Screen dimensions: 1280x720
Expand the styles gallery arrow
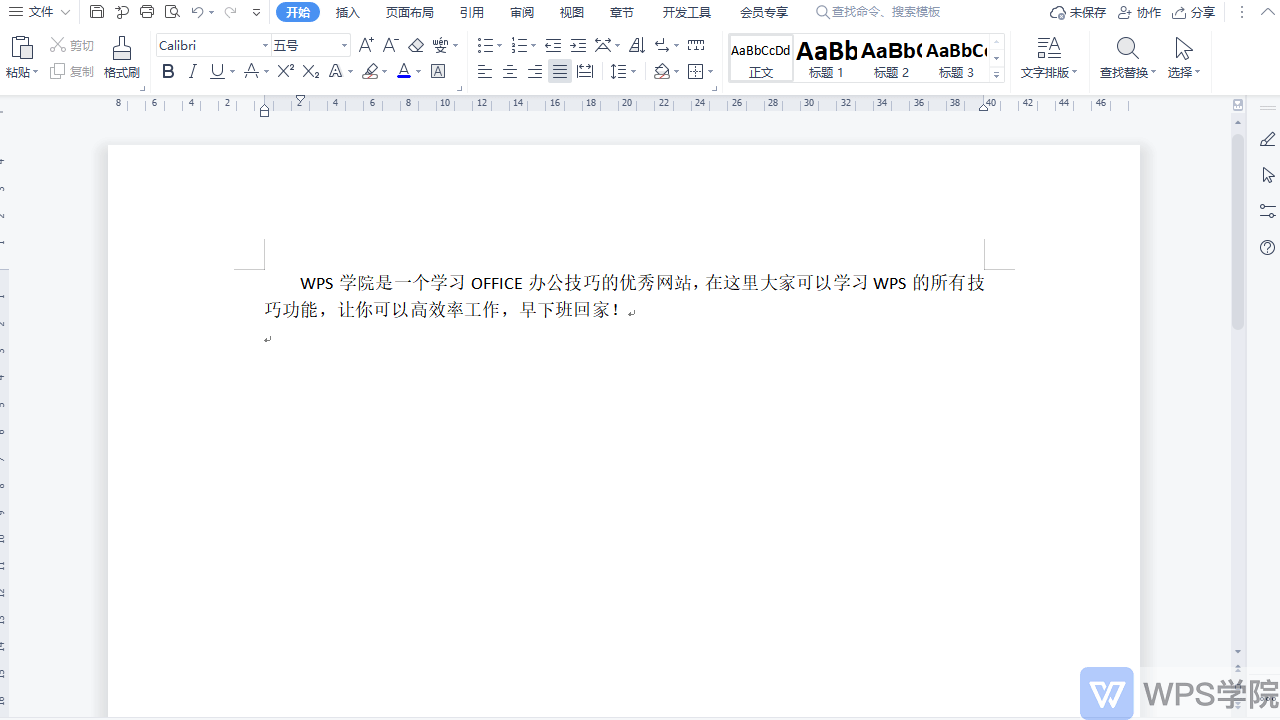[996, 75]
